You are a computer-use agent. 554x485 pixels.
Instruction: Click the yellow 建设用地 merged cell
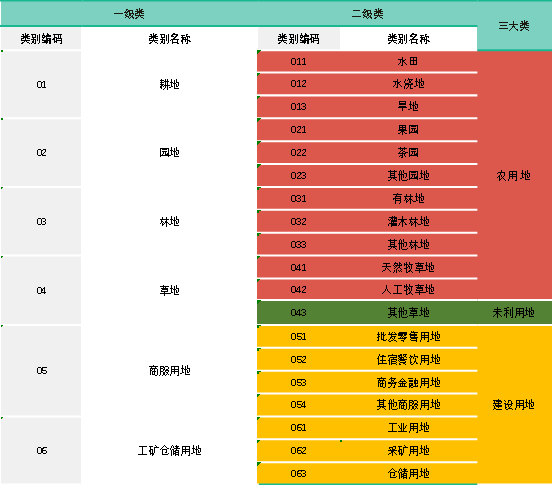(514, 404)
